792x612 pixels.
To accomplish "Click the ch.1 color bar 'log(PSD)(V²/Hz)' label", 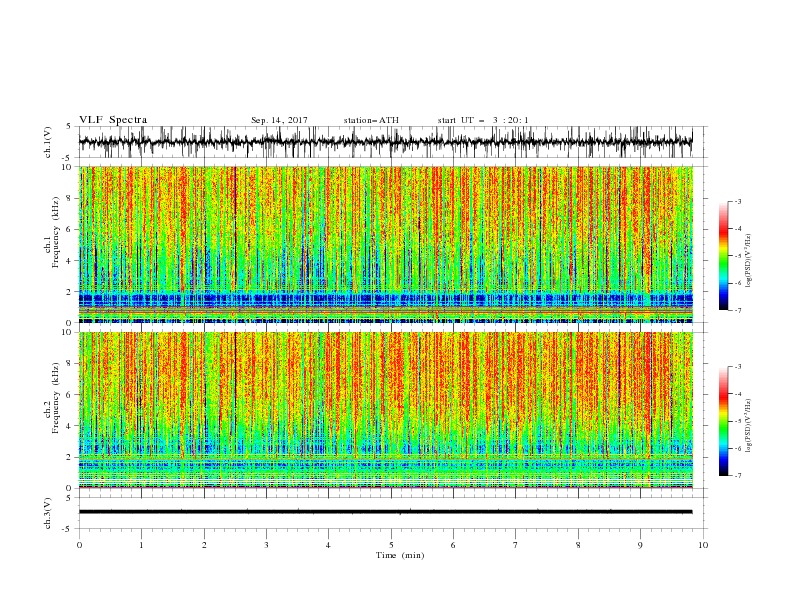I will click(x=748, y=261).
